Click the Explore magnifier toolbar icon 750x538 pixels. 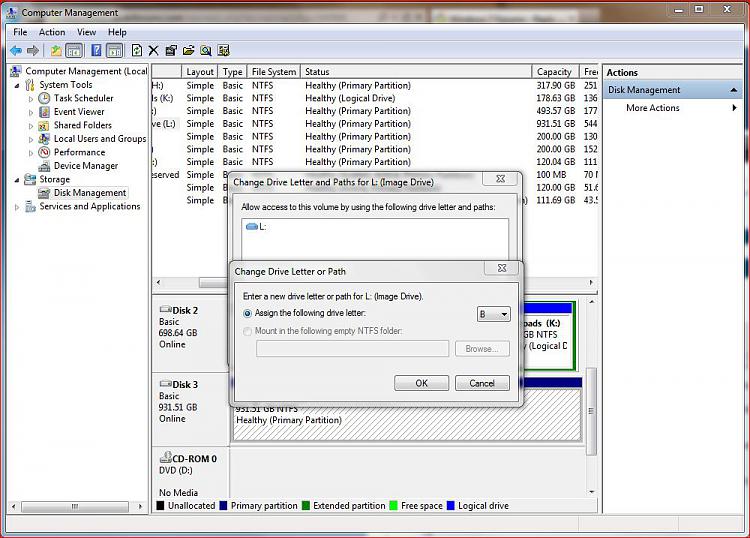[x=206, y=50]
